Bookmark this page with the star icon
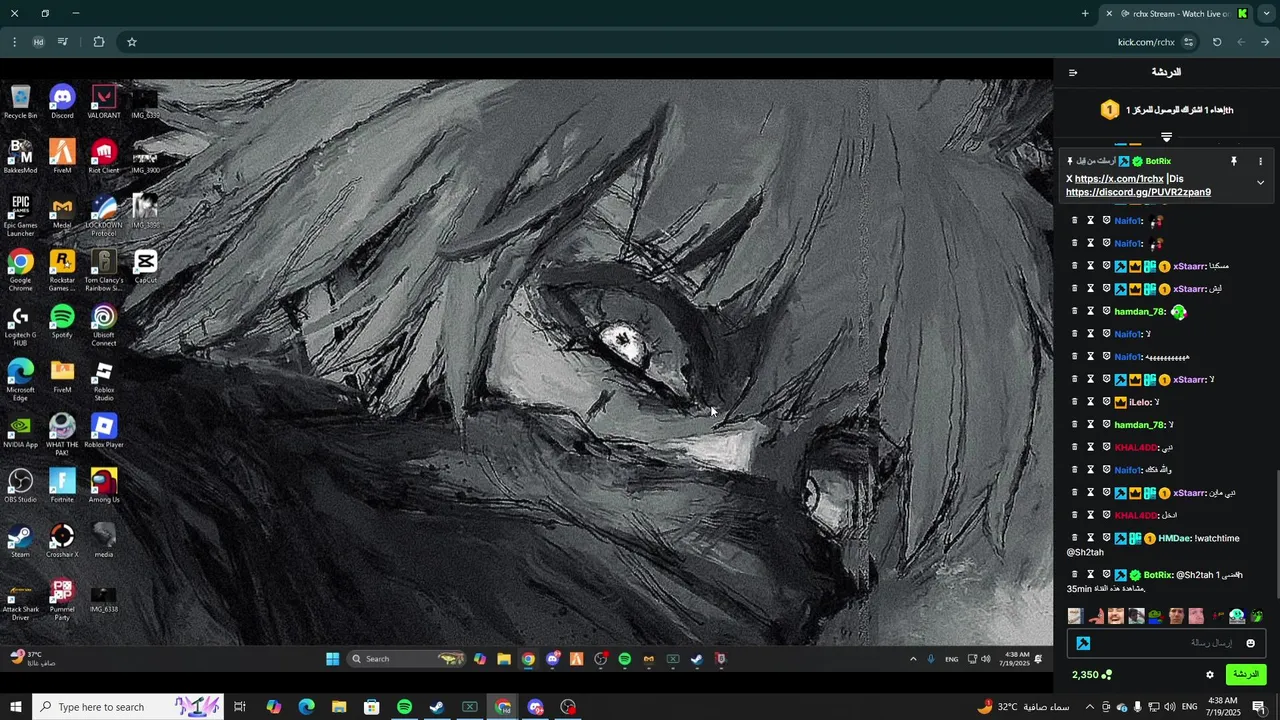Screen dimensions: 1280x720 132,42
